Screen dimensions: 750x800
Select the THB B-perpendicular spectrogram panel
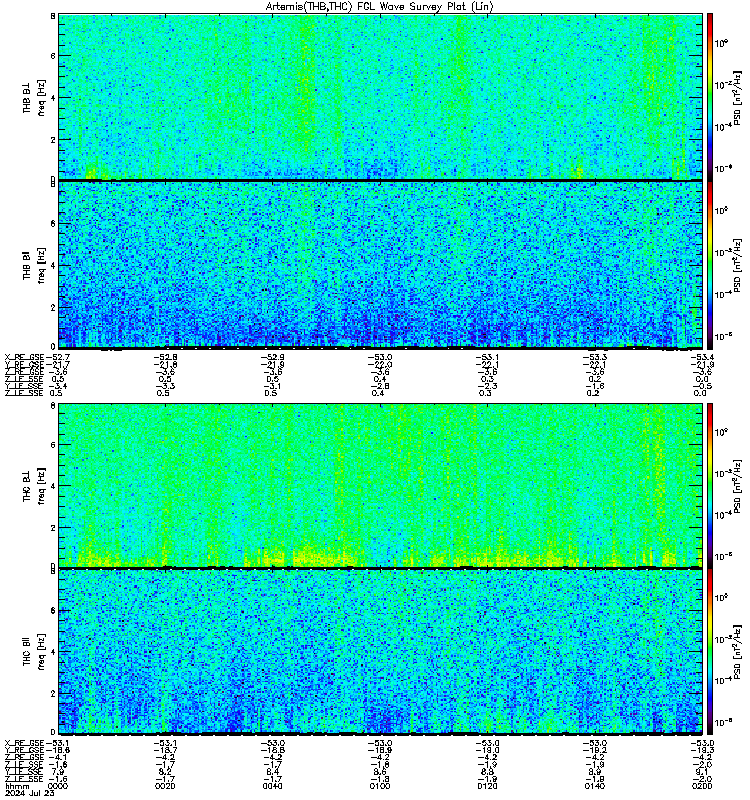coord(381,97)
